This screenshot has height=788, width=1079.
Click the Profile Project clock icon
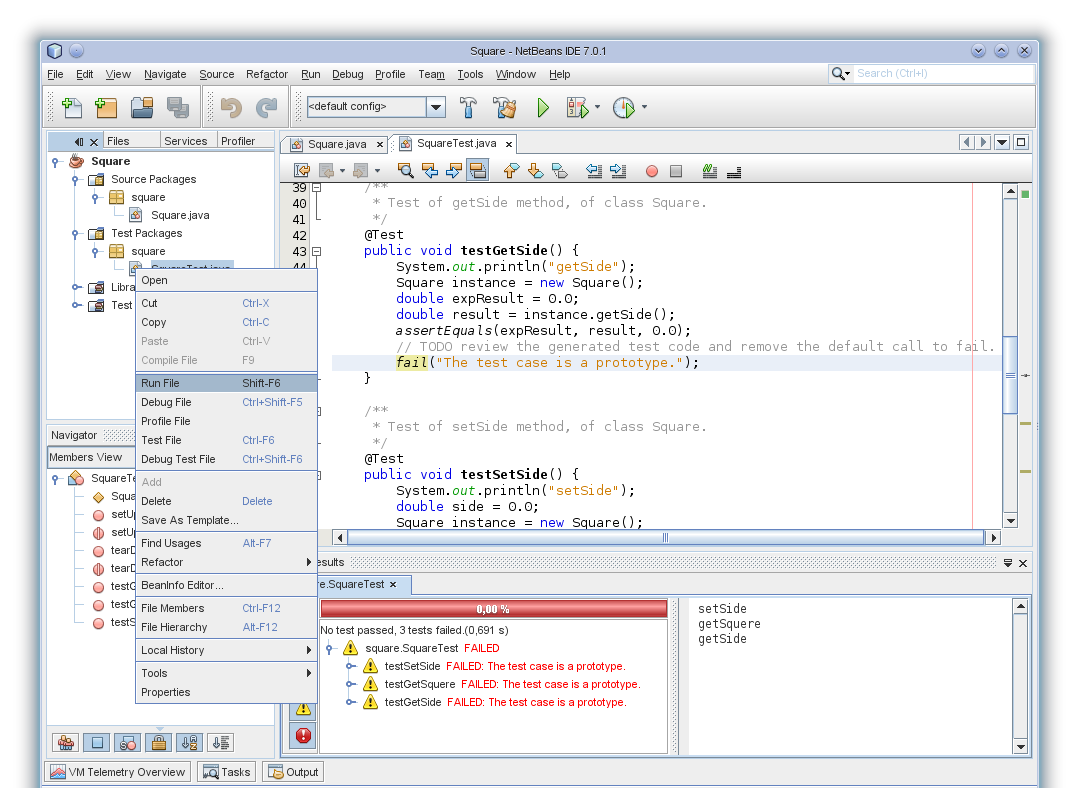tap(624, 107)
